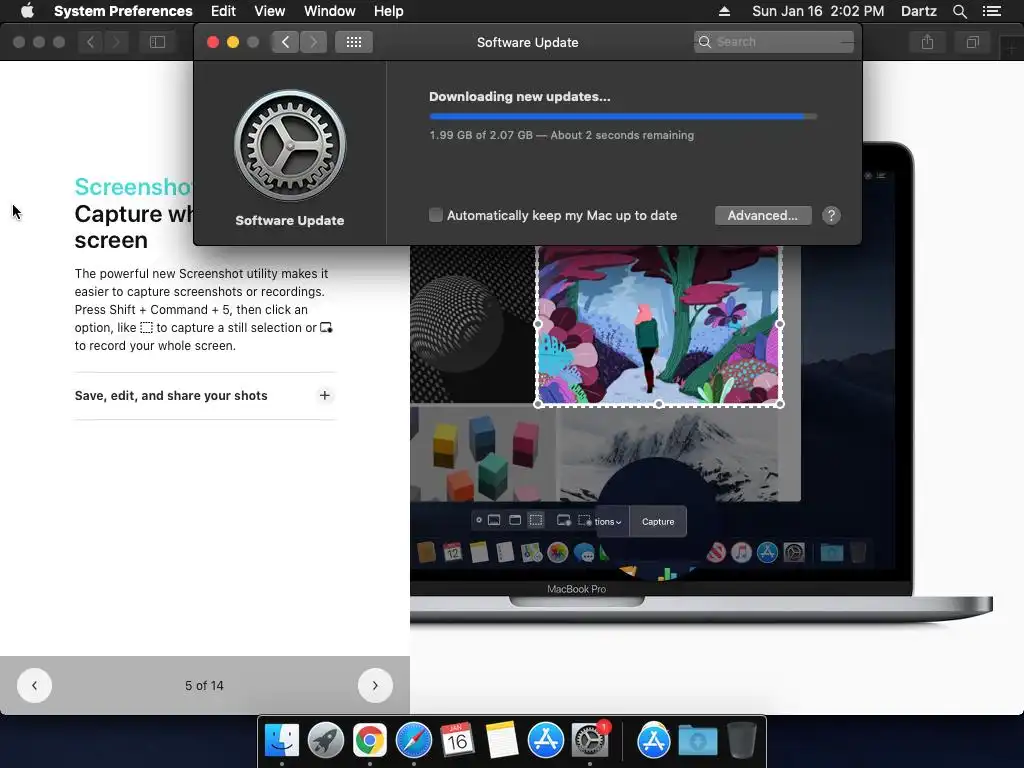Open the System Preferences app menu
The image size is (1024, 768).
click(x=123, y=11)
